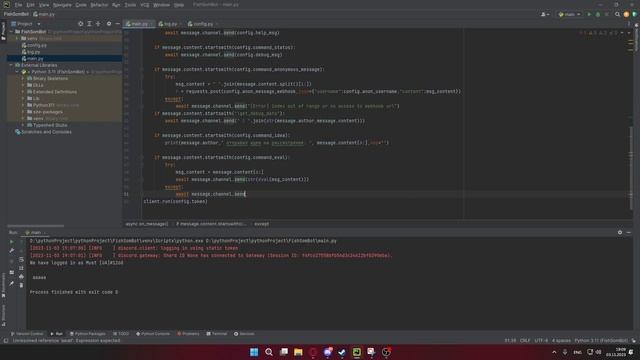Open the Services tool window
The image size is (640, 360).
244,333
